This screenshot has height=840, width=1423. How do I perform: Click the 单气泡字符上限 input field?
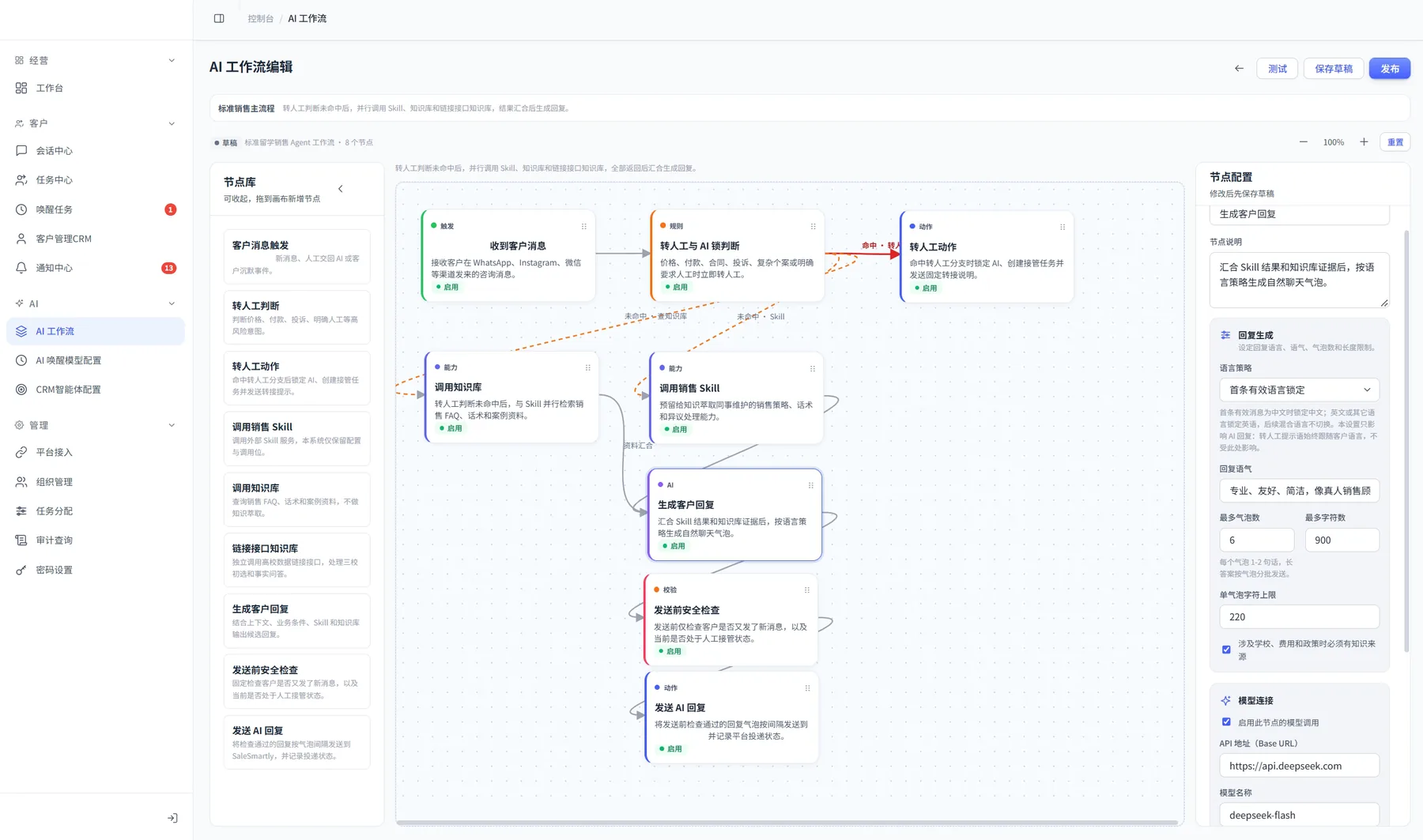pos(1299,616)
